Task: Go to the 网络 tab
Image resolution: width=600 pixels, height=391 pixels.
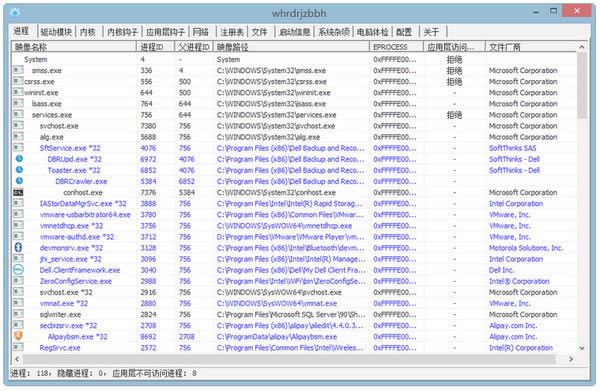Action: click(201, 32)
